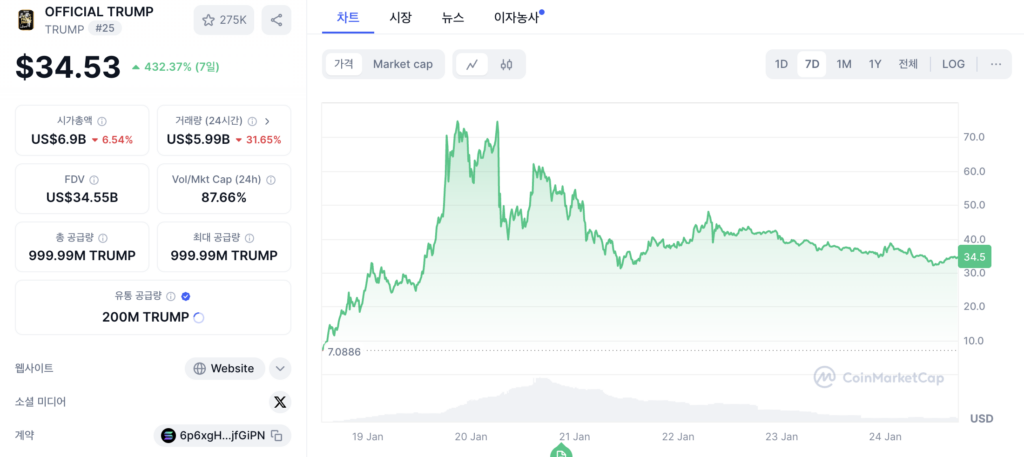Toggle chart to 가격 (price) view

(344, 64)
